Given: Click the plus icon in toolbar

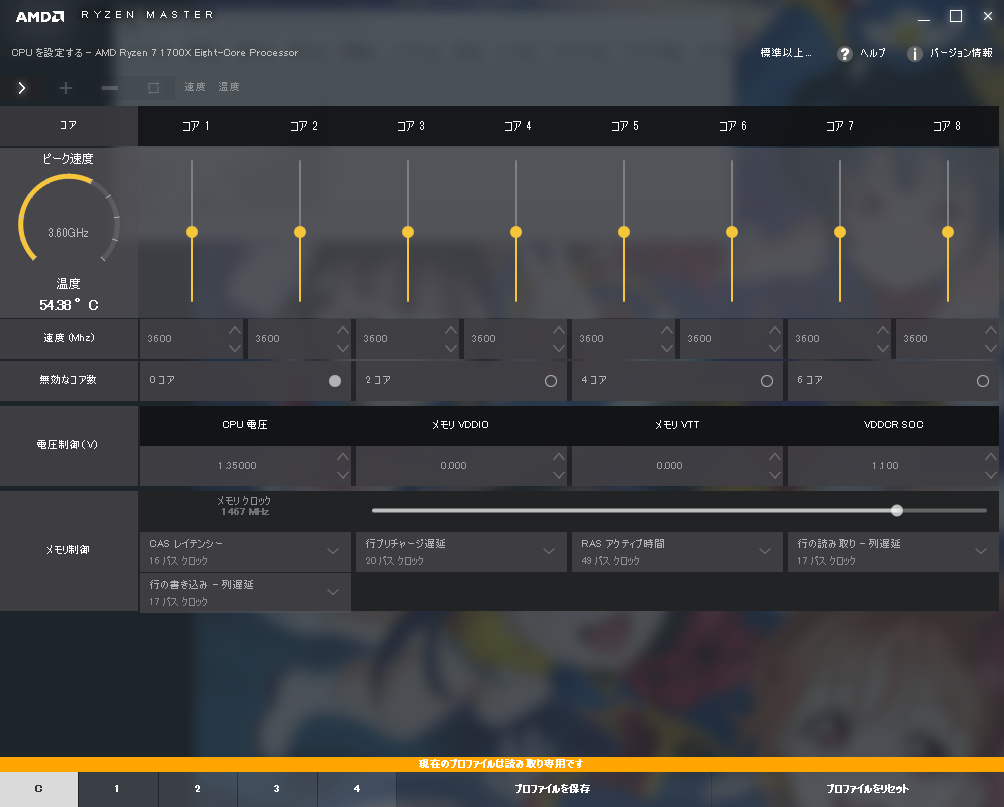Looking at the screenshot, I should [x=65, y=88].
